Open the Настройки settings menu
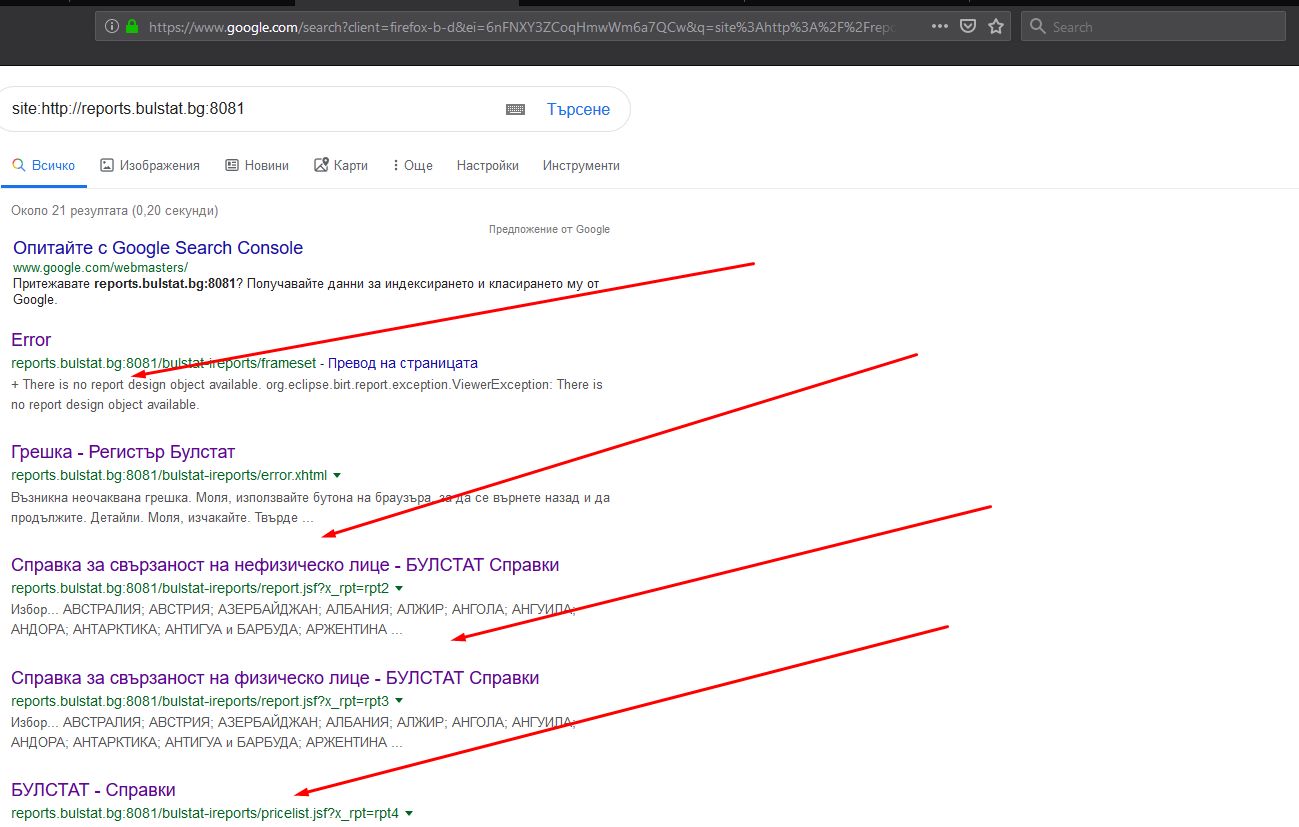 point(488,166)
